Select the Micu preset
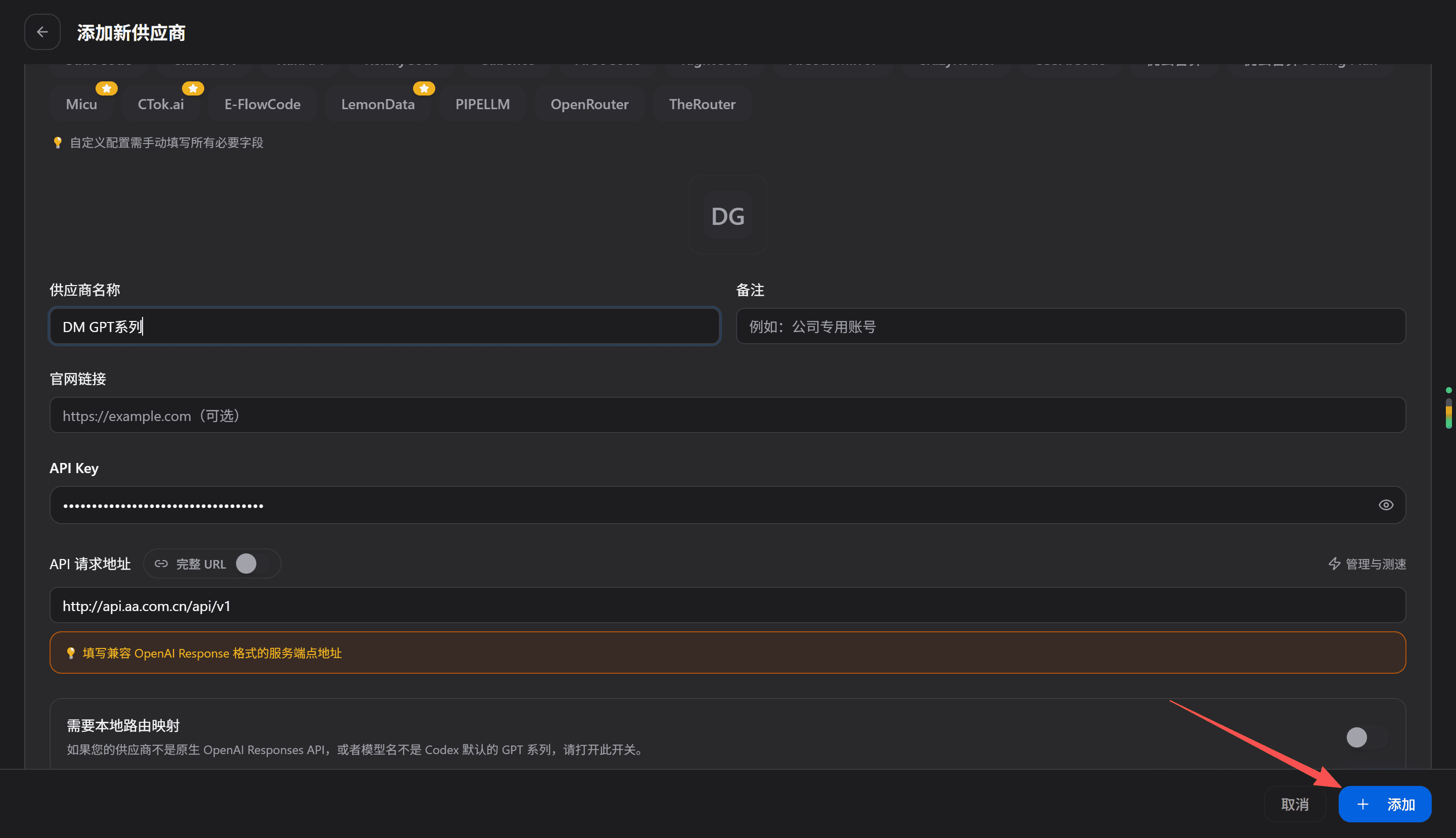This screenshot has height=838, width=1456. [x=81, y=104]
